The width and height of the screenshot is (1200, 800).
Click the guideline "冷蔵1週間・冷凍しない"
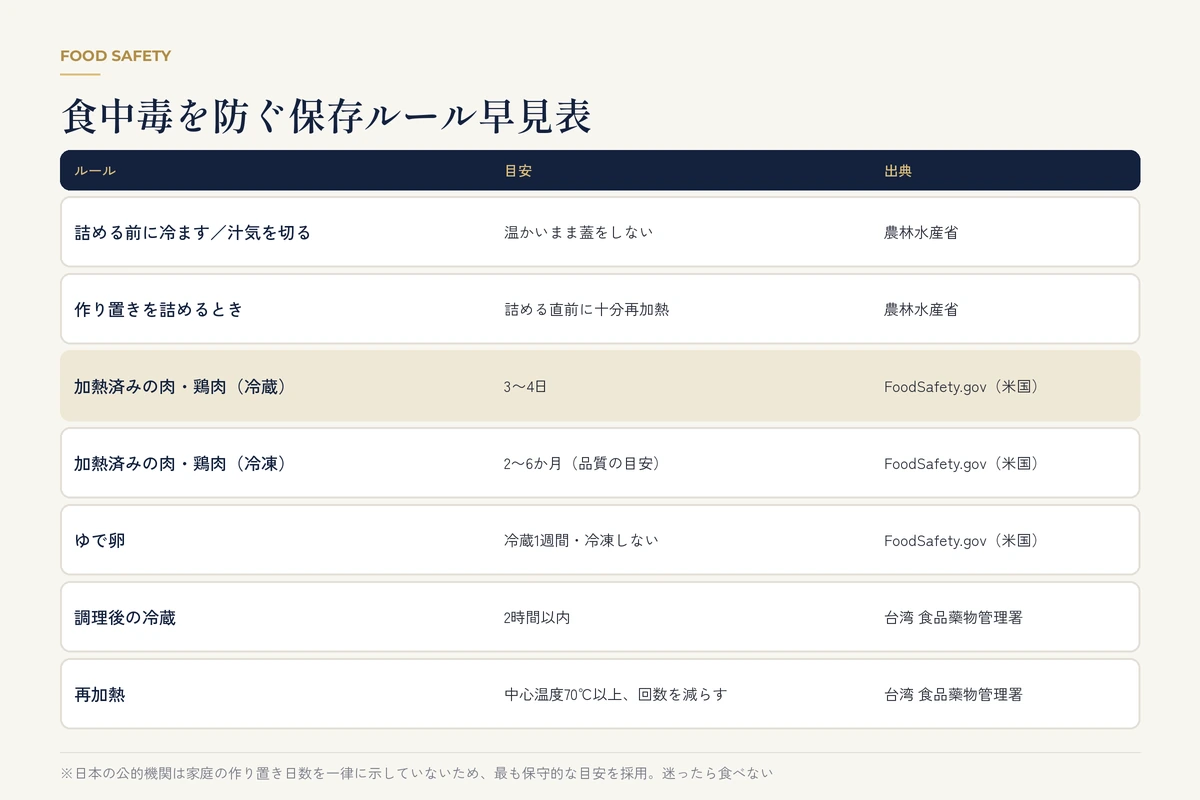click(581, 540)
